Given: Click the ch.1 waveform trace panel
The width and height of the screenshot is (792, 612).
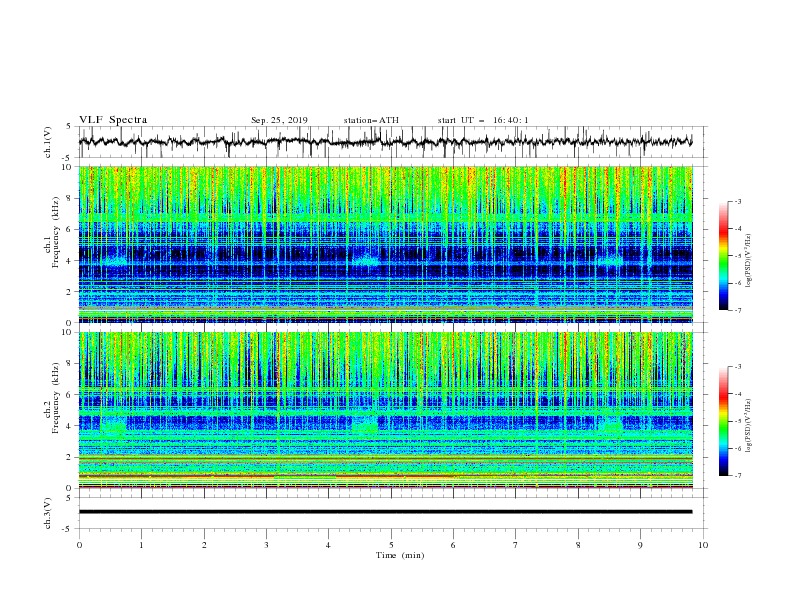Looking at the screenshot, I should click(392, 142).
